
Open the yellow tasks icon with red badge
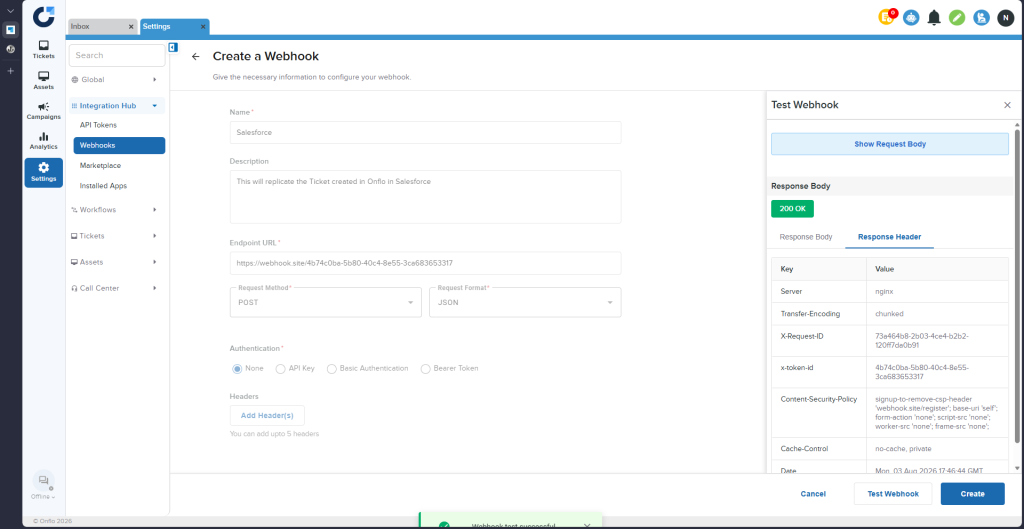[887, 18]
